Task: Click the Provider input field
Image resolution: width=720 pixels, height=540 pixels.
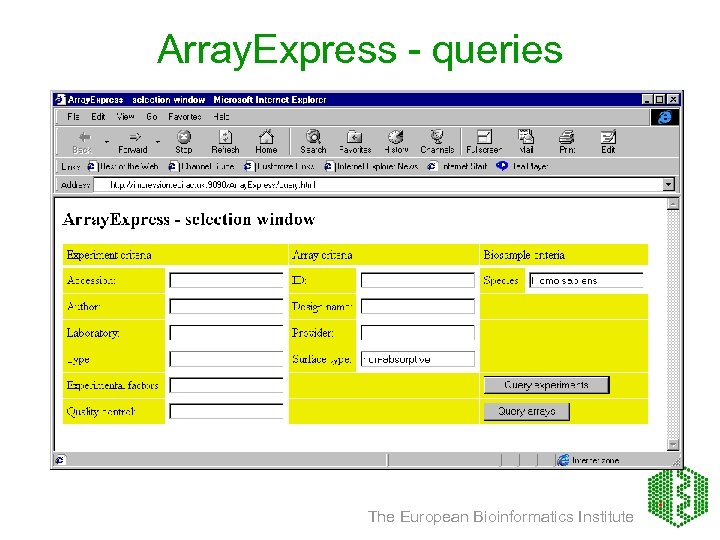Action: click(x=418, y=333)
